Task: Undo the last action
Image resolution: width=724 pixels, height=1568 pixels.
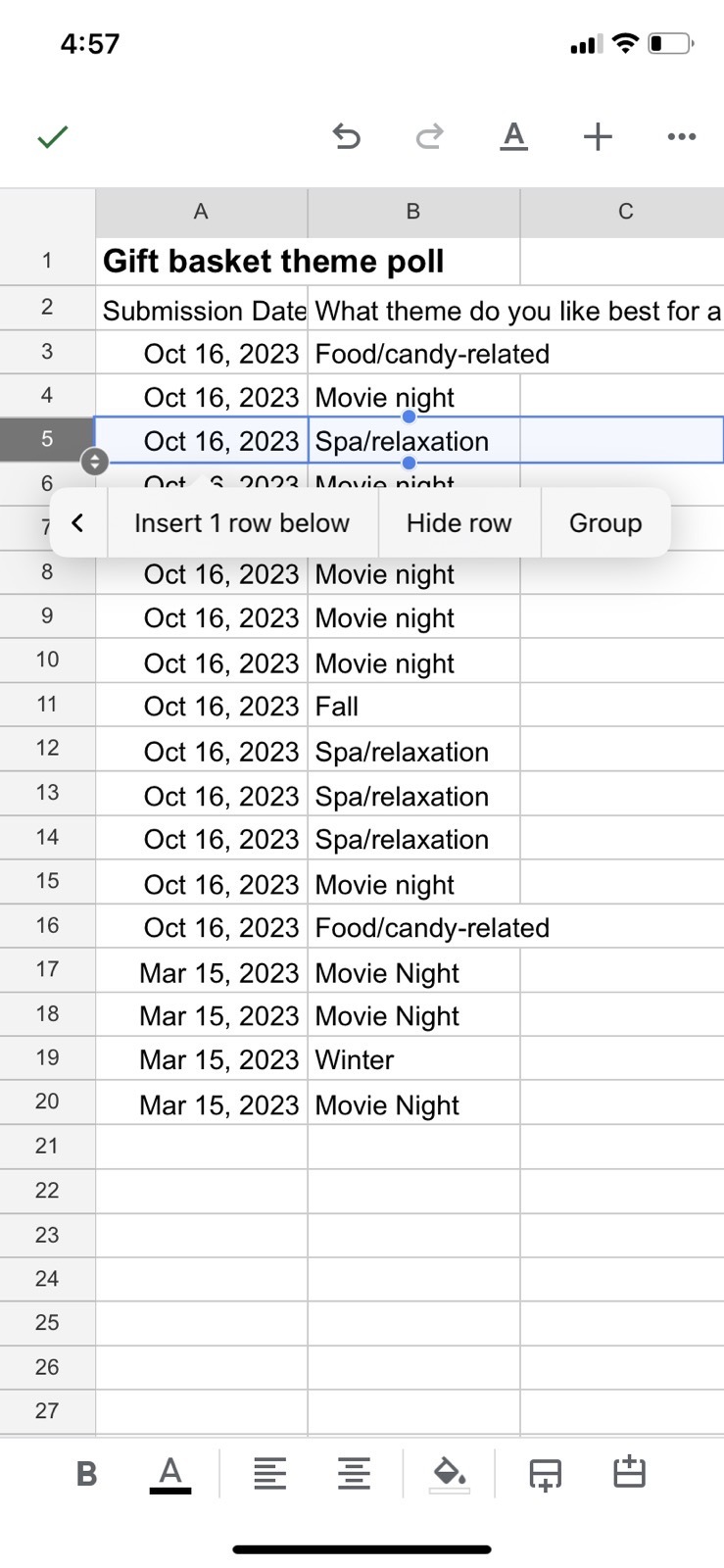Action: coord(347,137)
